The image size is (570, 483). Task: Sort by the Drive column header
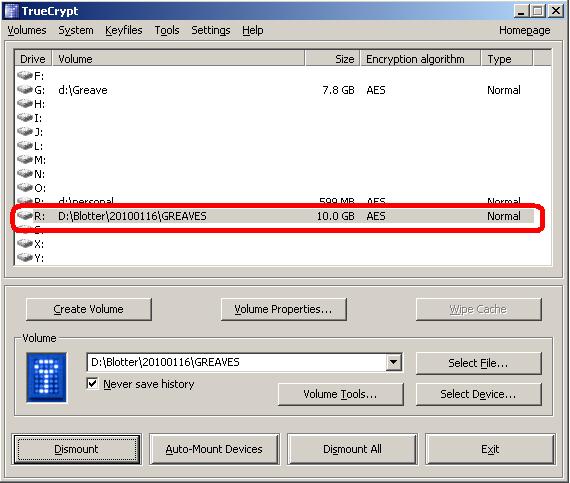coord(33,59)
